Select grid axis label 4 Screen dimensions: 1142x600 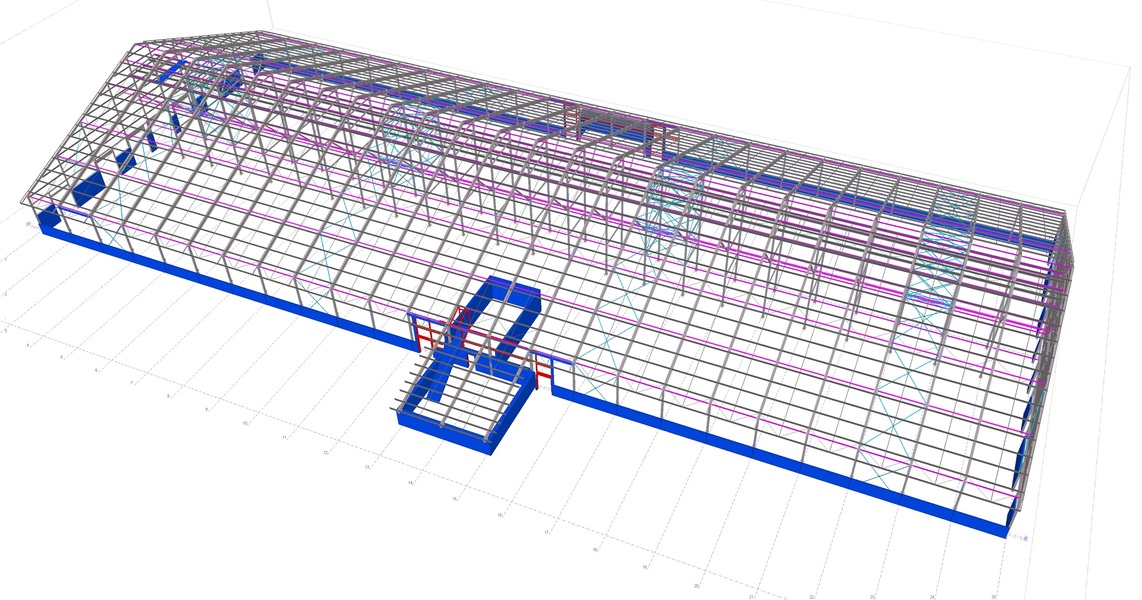coord(29,346)
